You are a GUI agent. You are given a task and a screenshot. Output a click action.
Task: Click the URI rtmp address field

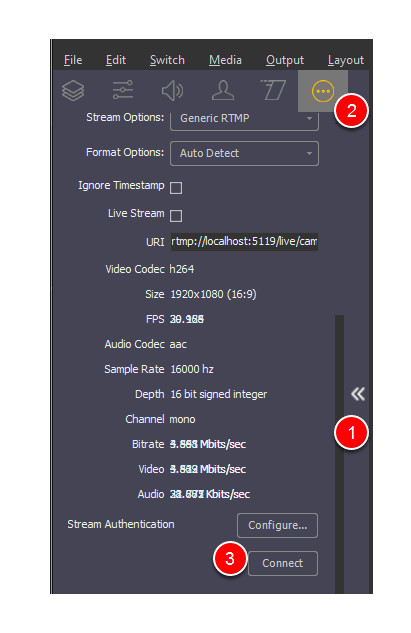(x=244, y=241)
